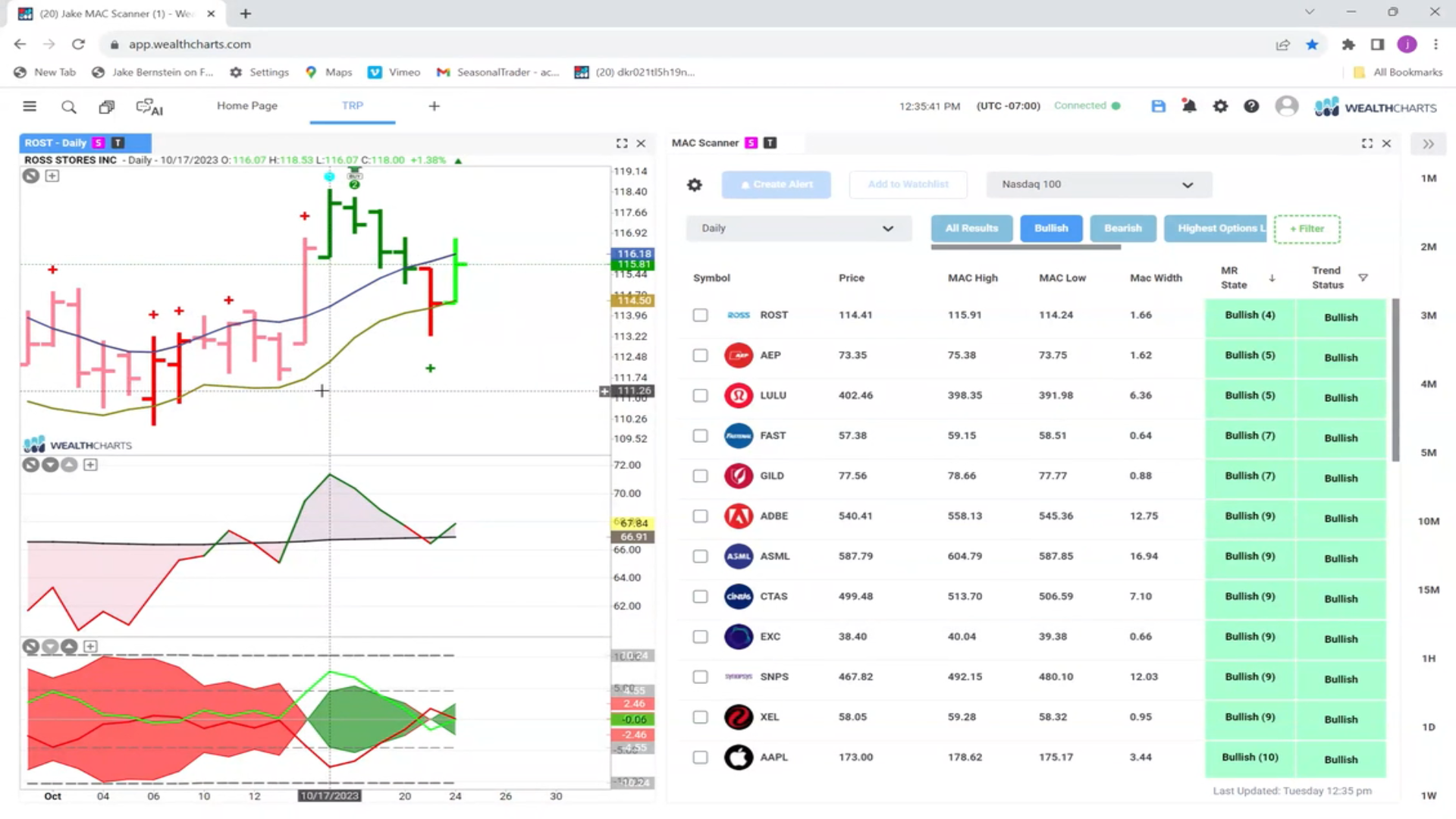Image resolution: width=1456 pixels, height=819 pixels.
Task: Move the middle indicator pane up
Action: coord(69,465)
